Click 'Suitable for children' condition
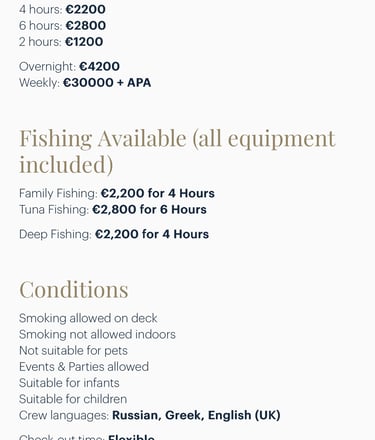Screen dimensions: 375x440 point(73,399)
